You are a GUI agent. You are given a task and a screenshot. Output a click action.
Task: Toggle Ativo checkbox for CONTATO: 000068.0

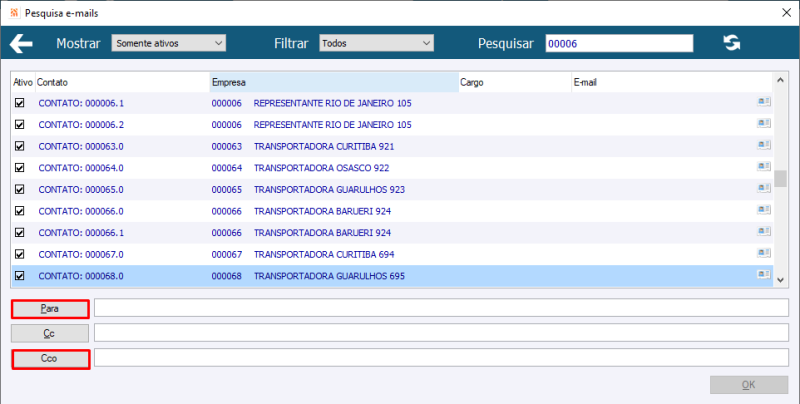point(19,276)
